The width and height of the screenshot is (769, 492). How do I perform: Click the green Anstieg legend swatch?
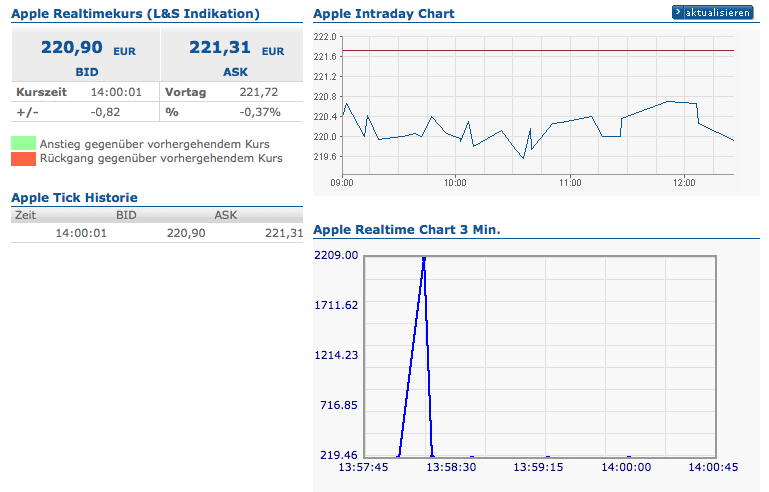[24, 143]
